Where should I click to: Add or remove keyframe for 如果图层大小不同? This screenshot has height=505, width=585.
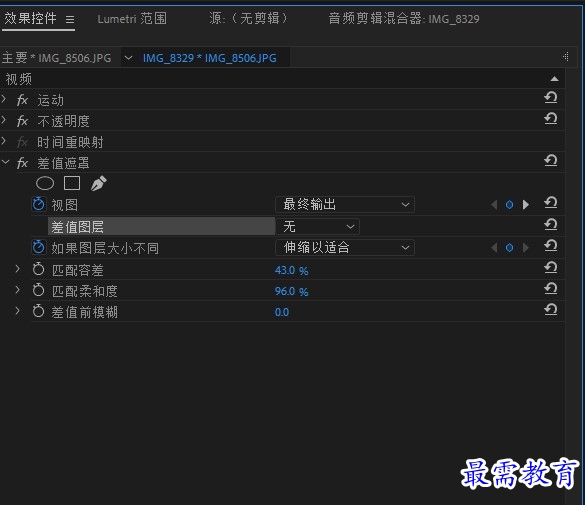click(x=509, y=248)
